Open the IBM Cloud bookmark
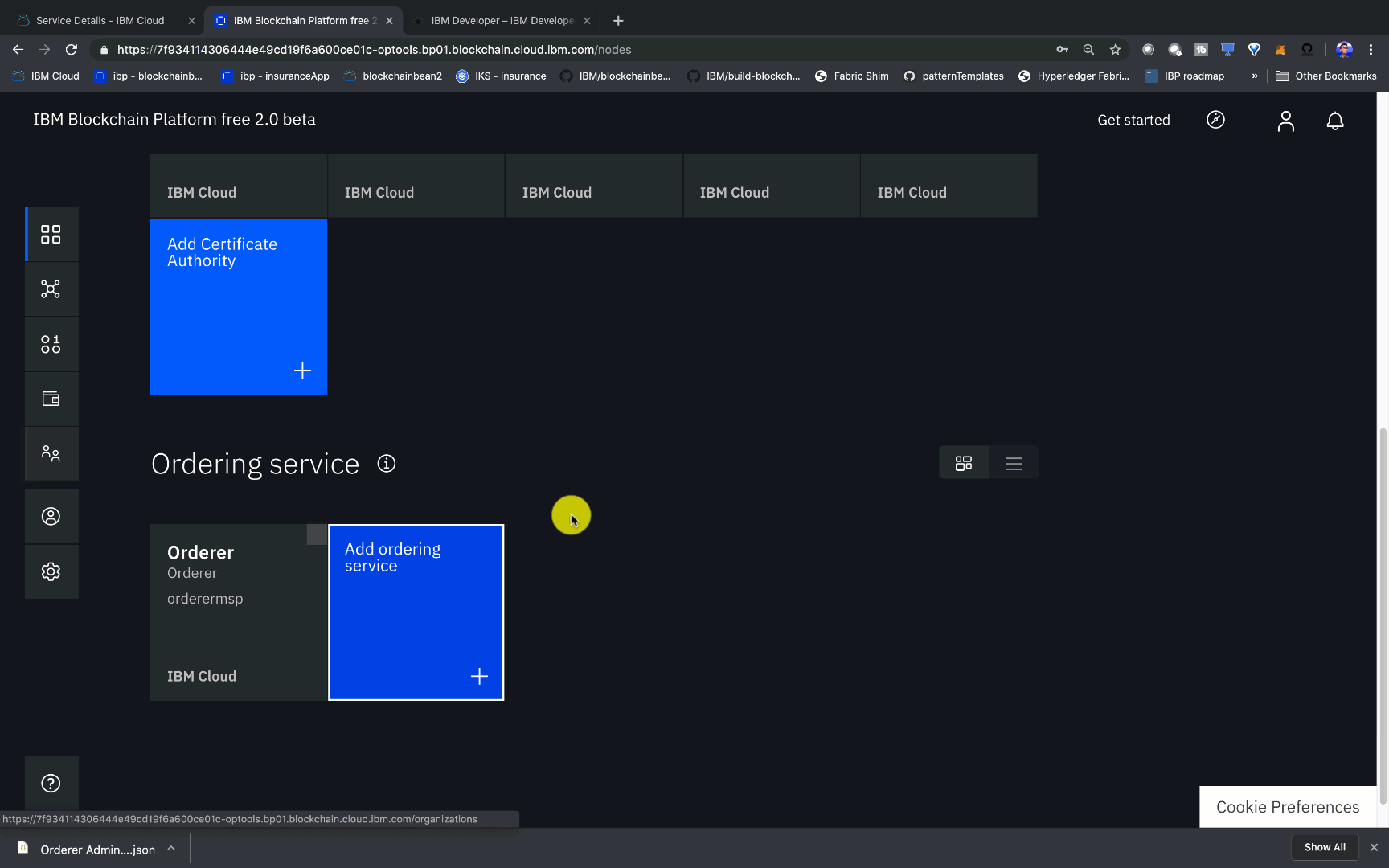The width and height of the screenshot is (1389, 868). 45,76
